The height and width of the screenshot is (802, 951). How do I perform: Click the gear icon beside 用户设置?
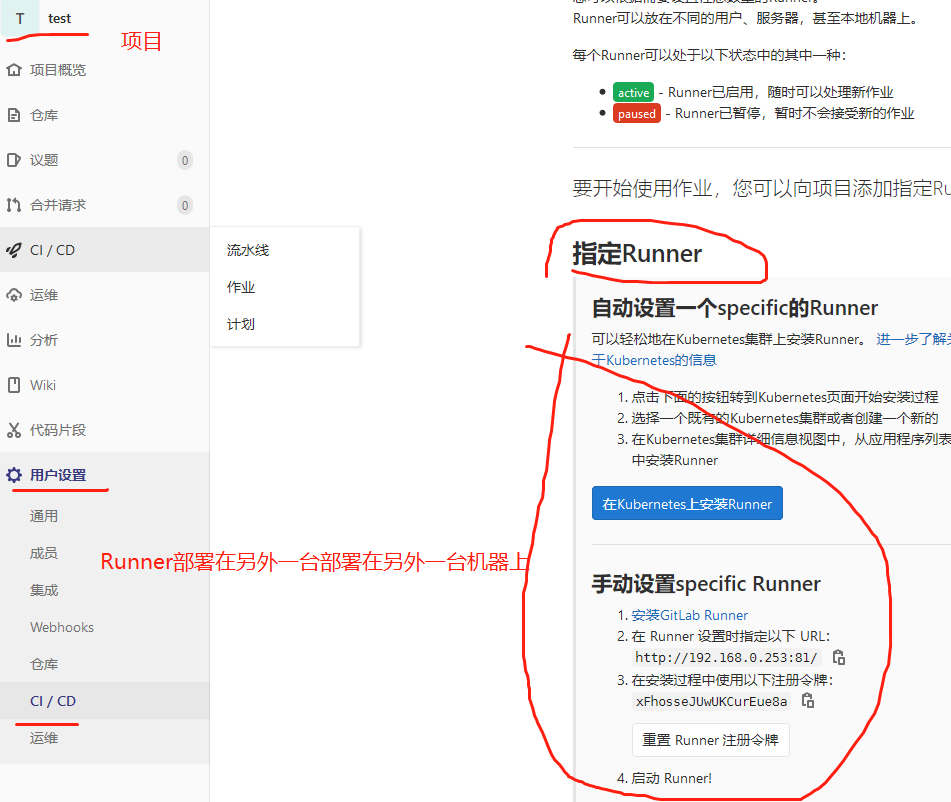[x=14, y=475]
